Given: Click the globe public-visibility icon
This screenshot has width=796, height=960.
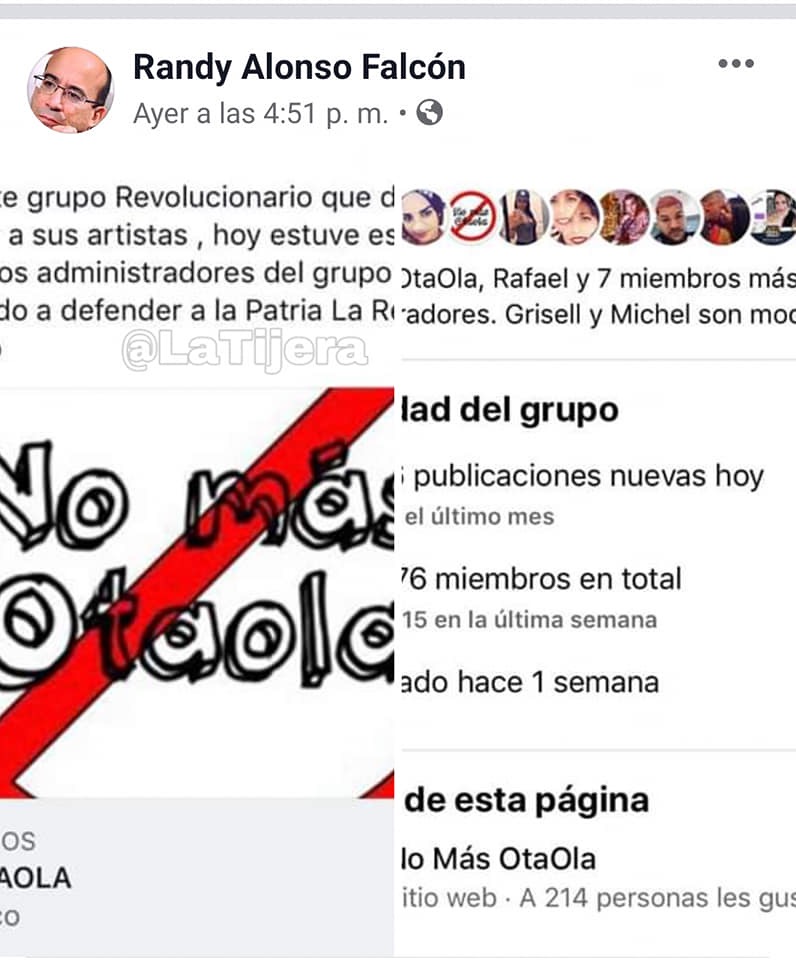Looking at the screenshot, I should 429,113.
